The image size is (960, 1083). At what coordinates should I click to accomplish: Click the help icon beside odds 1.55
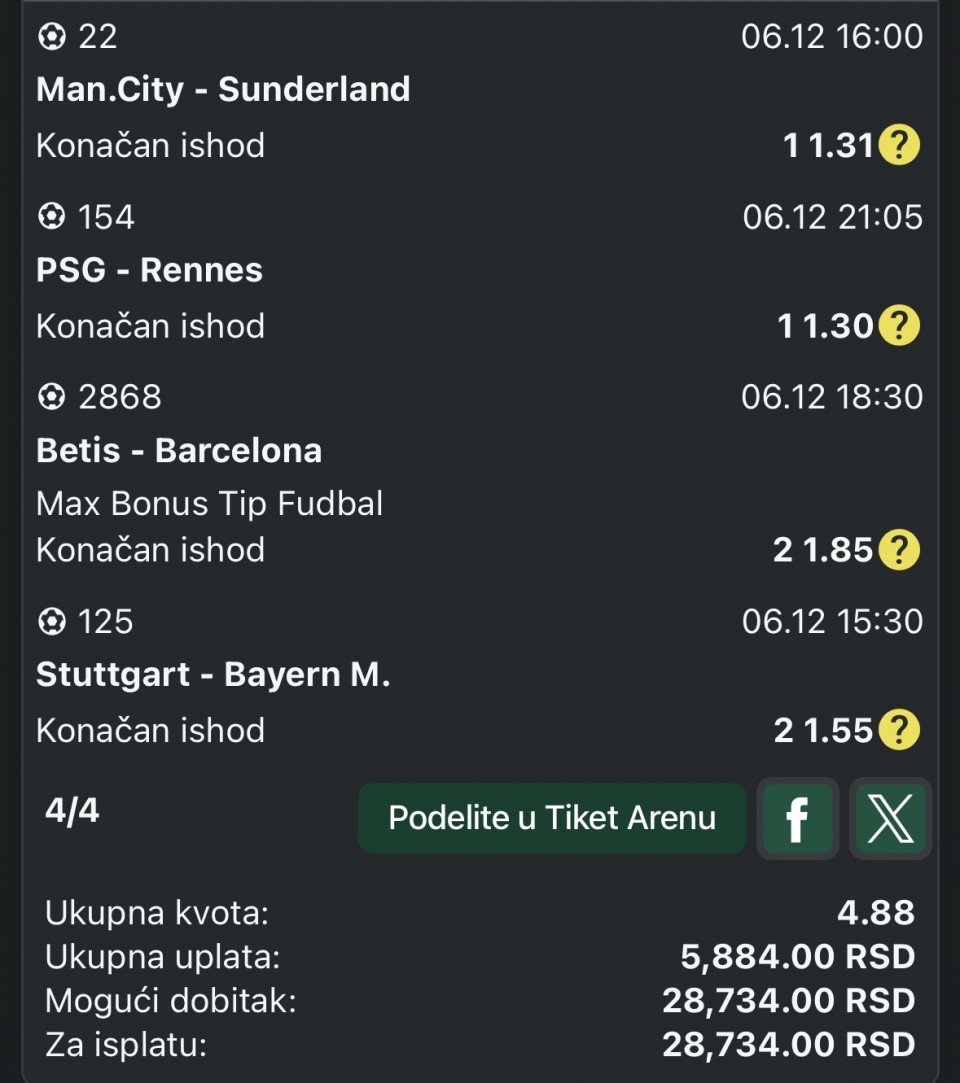pos(898,730)
